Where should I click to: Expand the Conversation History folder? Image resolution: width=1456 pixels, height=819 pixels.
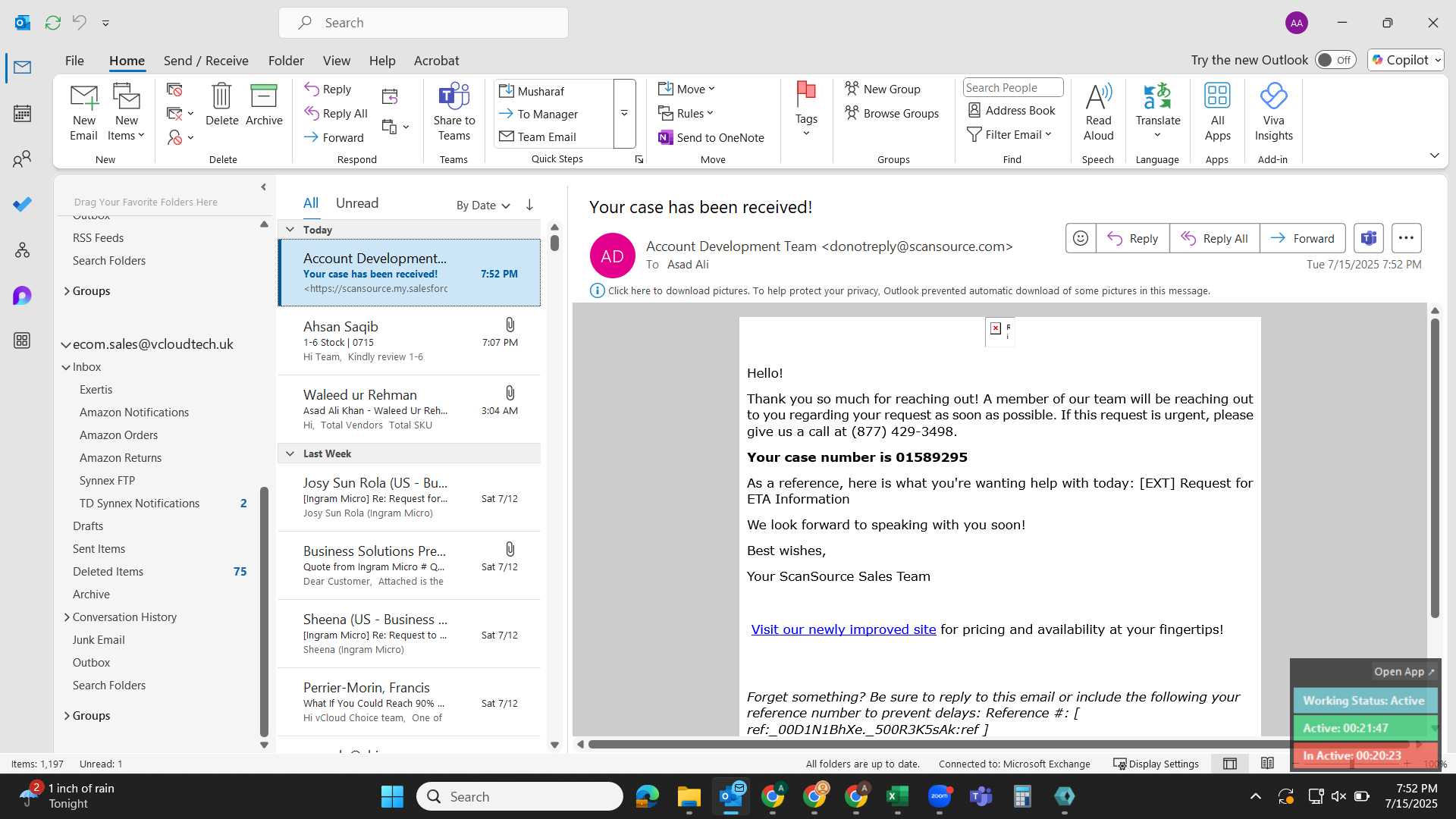67,617
